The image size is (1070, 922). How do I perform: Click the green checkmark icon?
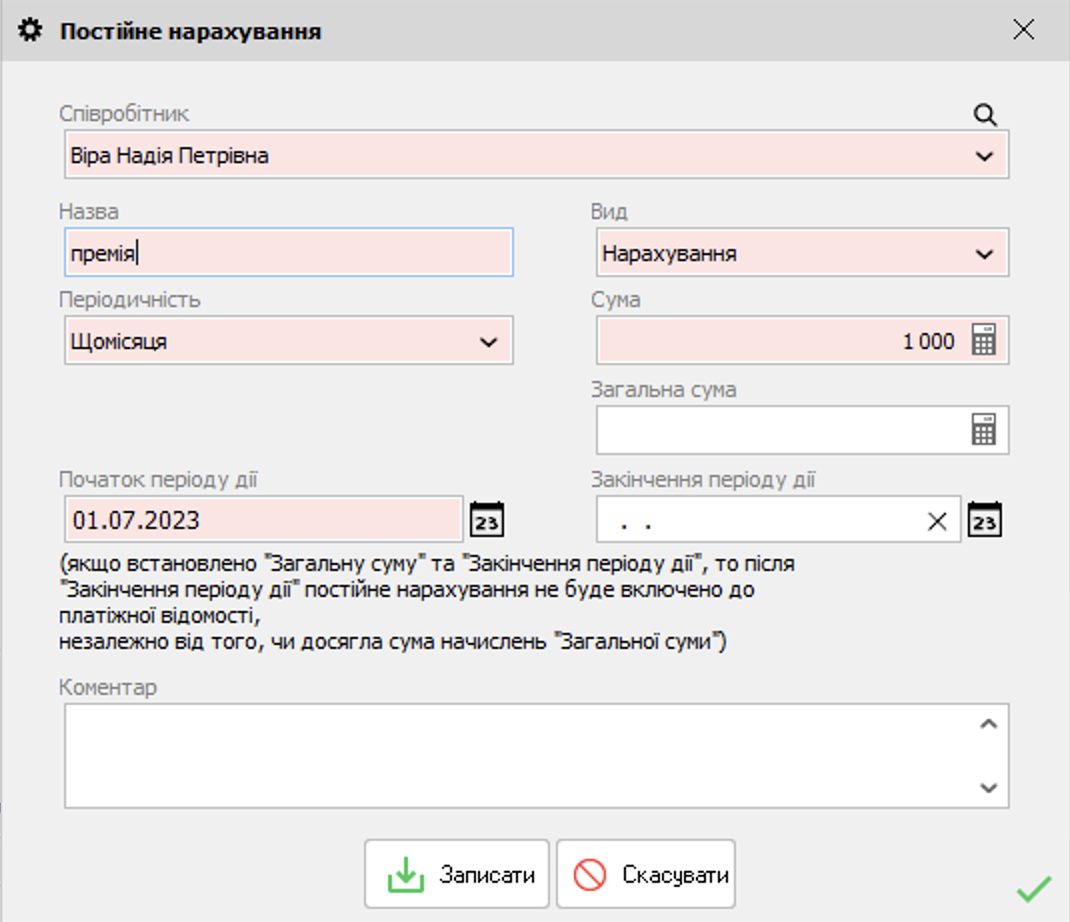pos(1033,887)
